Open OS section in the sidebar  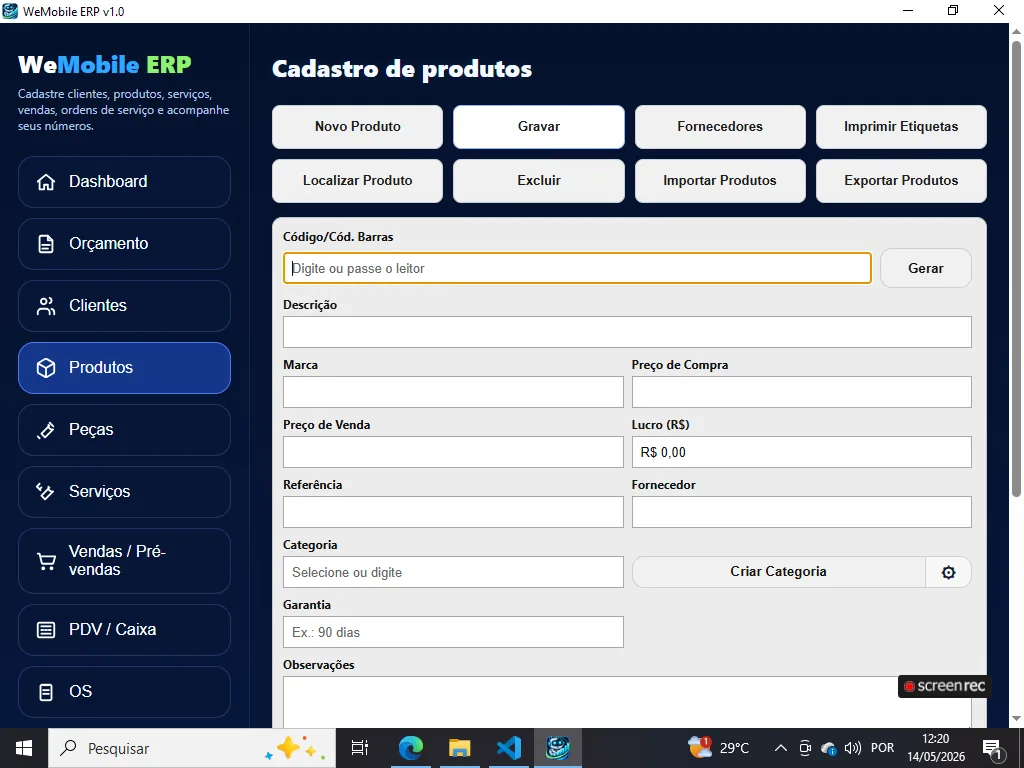coord(124,692)
